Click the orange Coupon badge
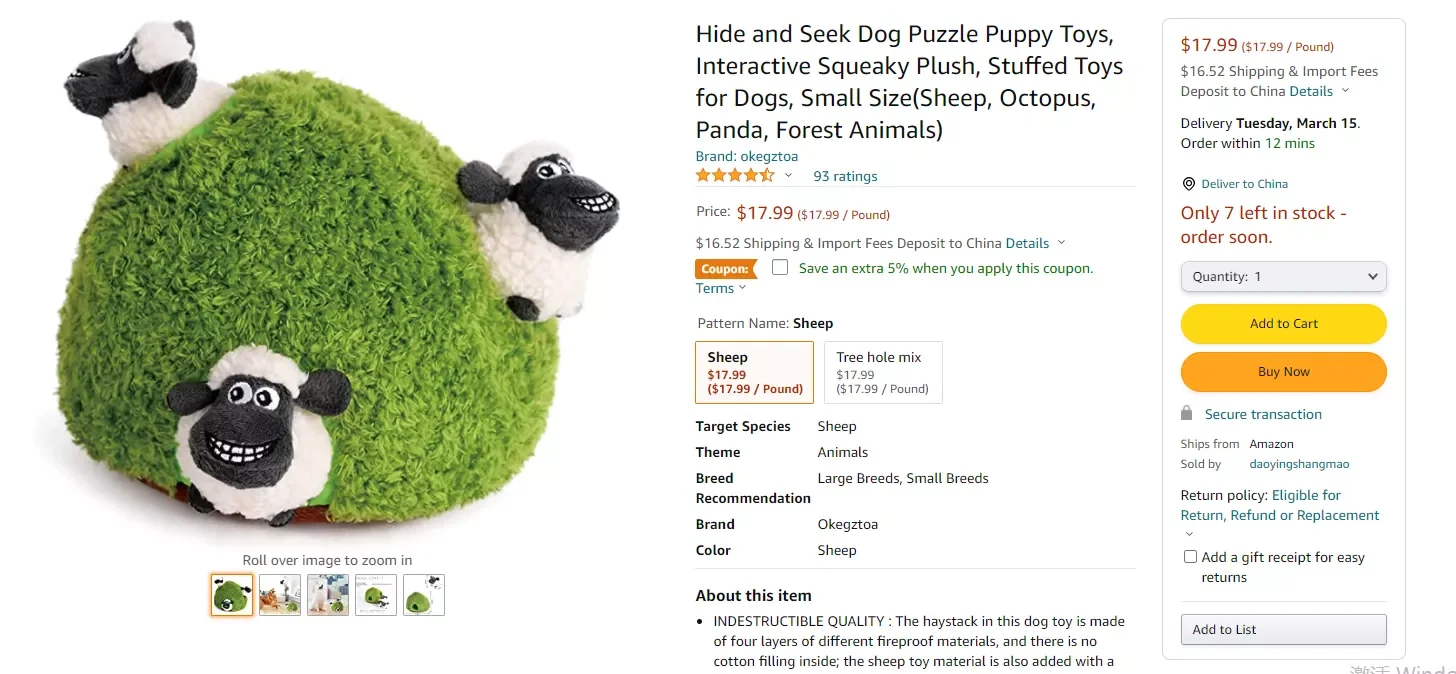Viewport: 1456px width, 674px height. [725, 269]
